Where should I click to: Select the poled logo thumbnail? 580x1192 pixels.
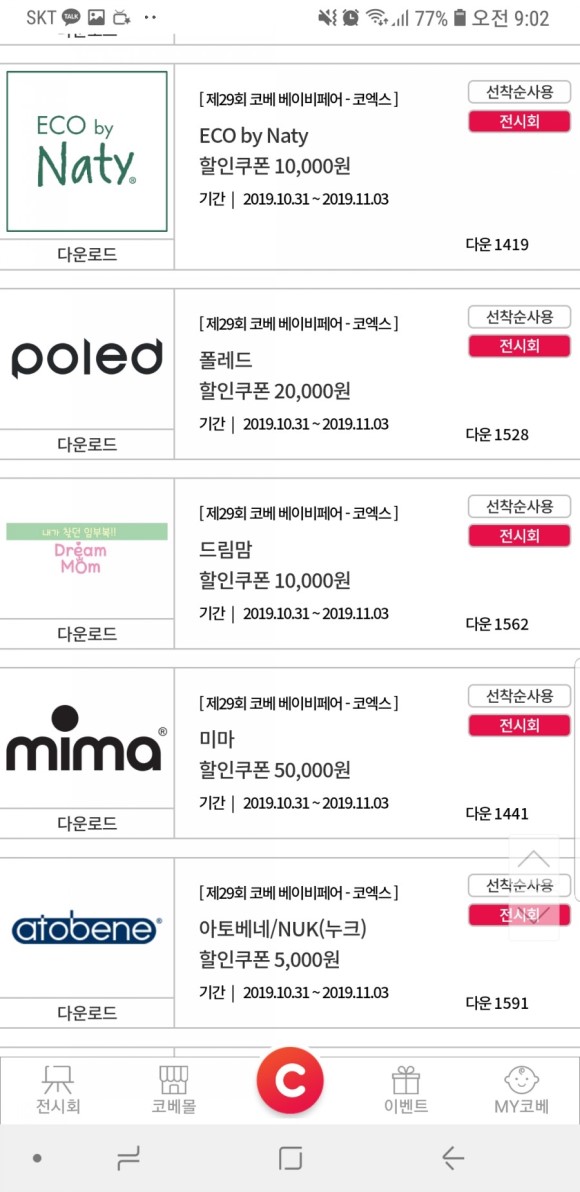[x=86, y=357]
